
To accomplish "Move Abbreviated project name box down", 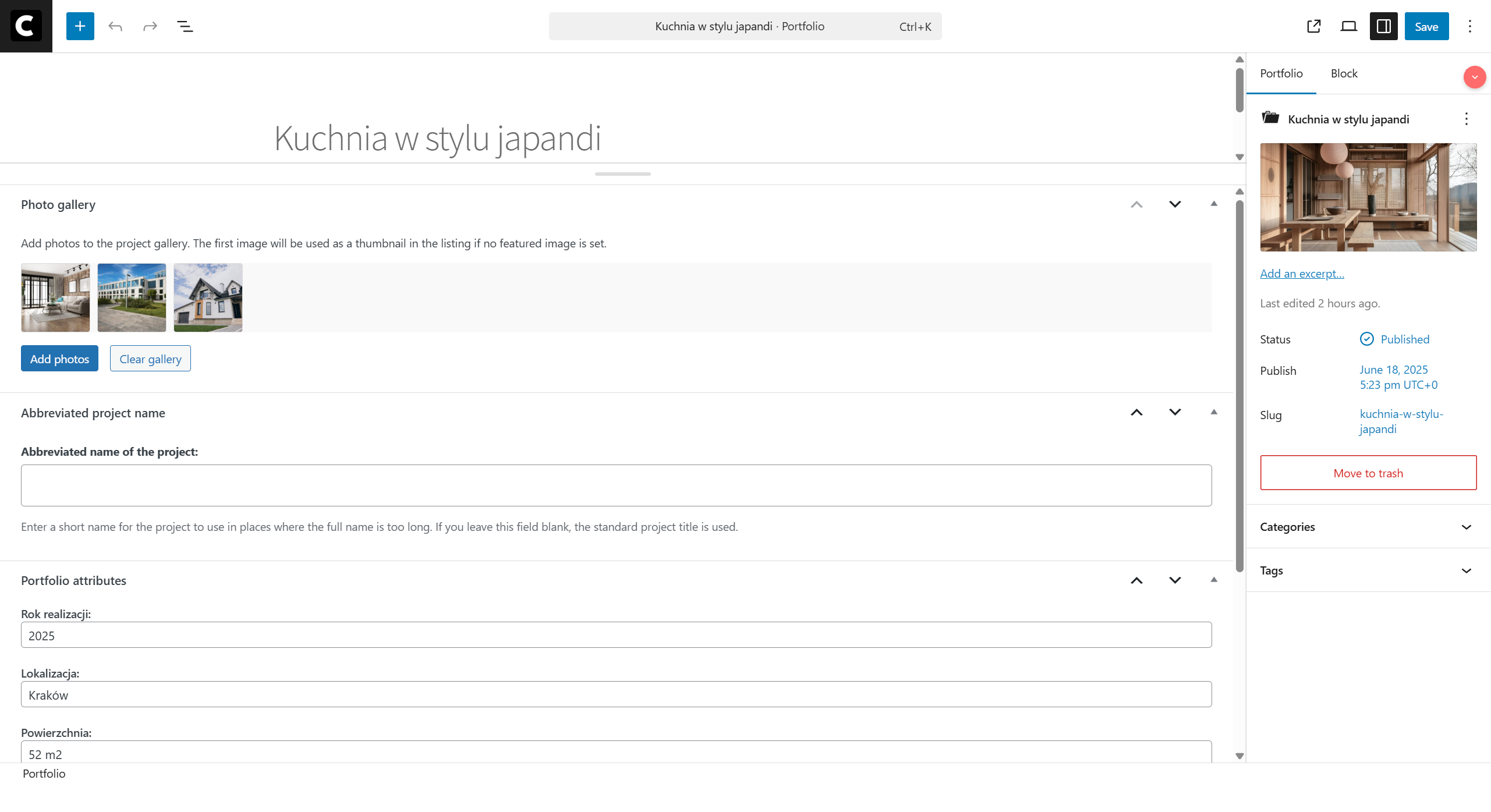I will point(1175,412).
